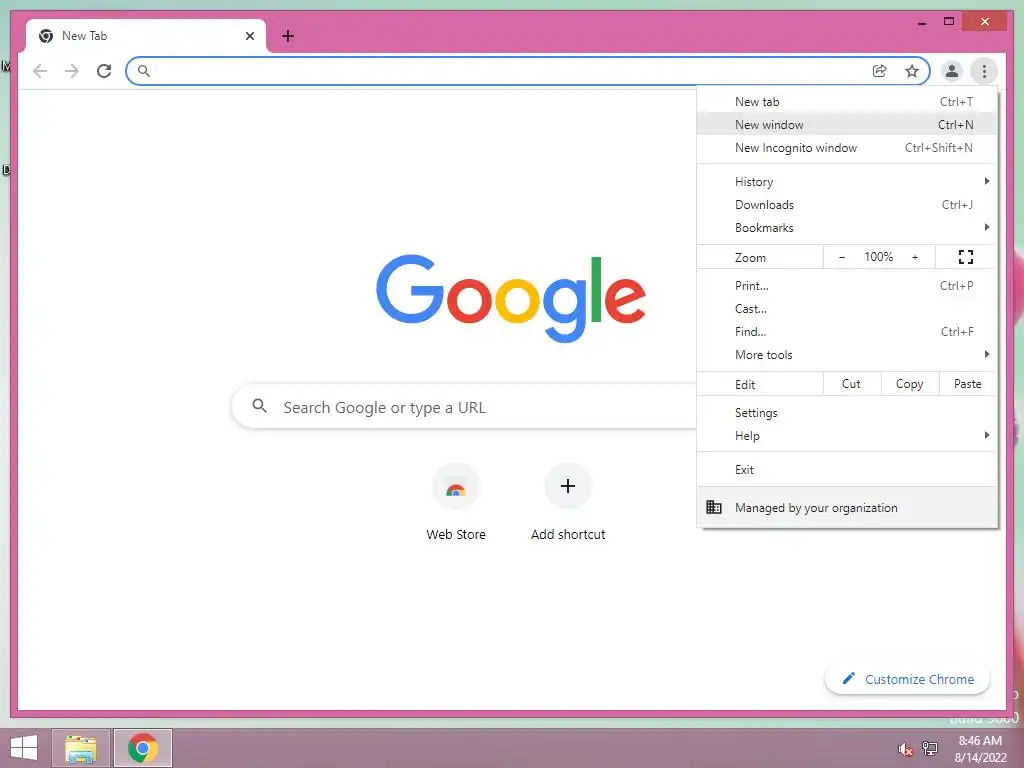
Task: Click Managed by your organization
Action: click(x=847, y=507)
